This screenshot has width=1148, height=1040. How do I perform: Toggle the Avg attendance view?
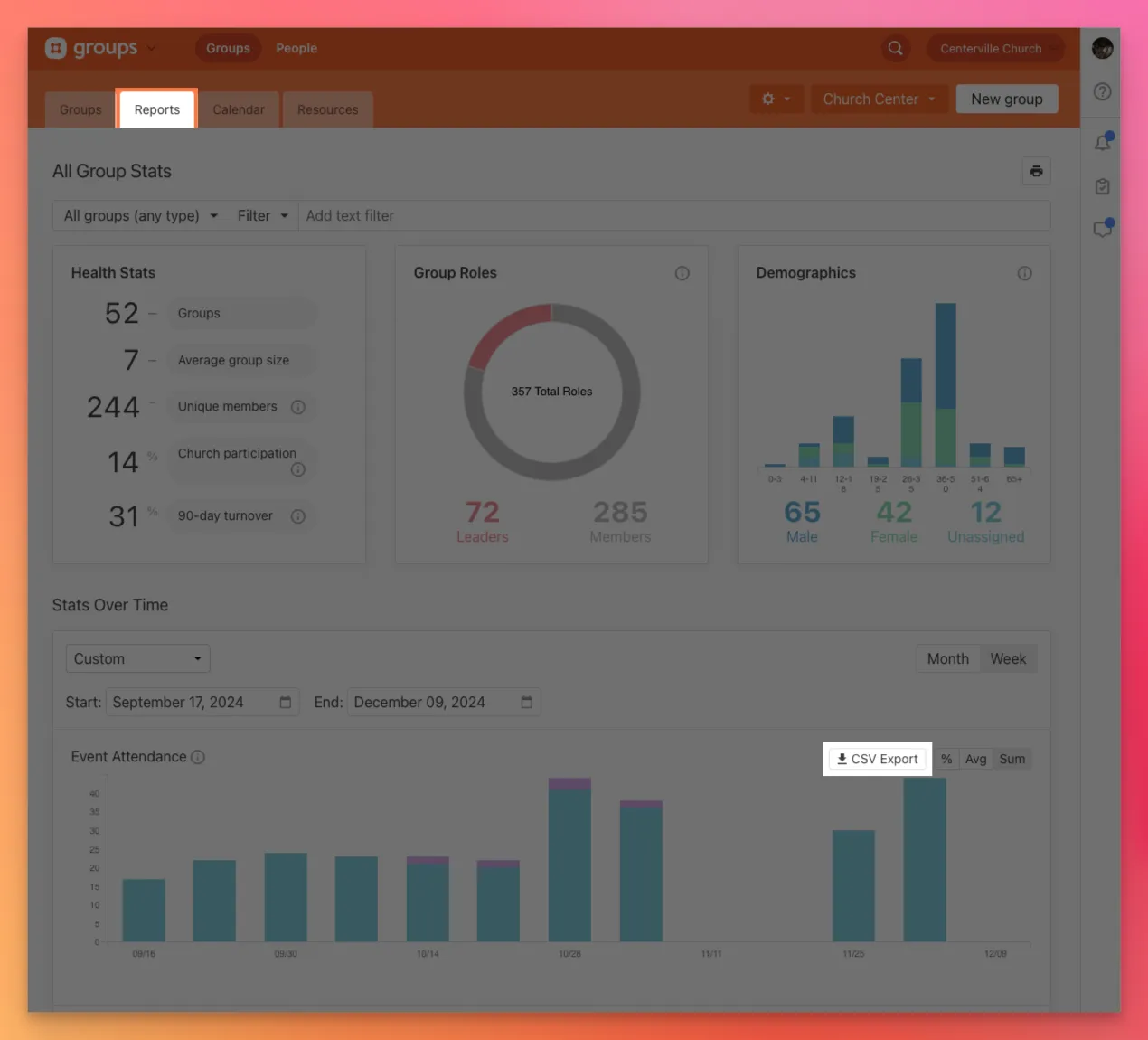point(975,760)
